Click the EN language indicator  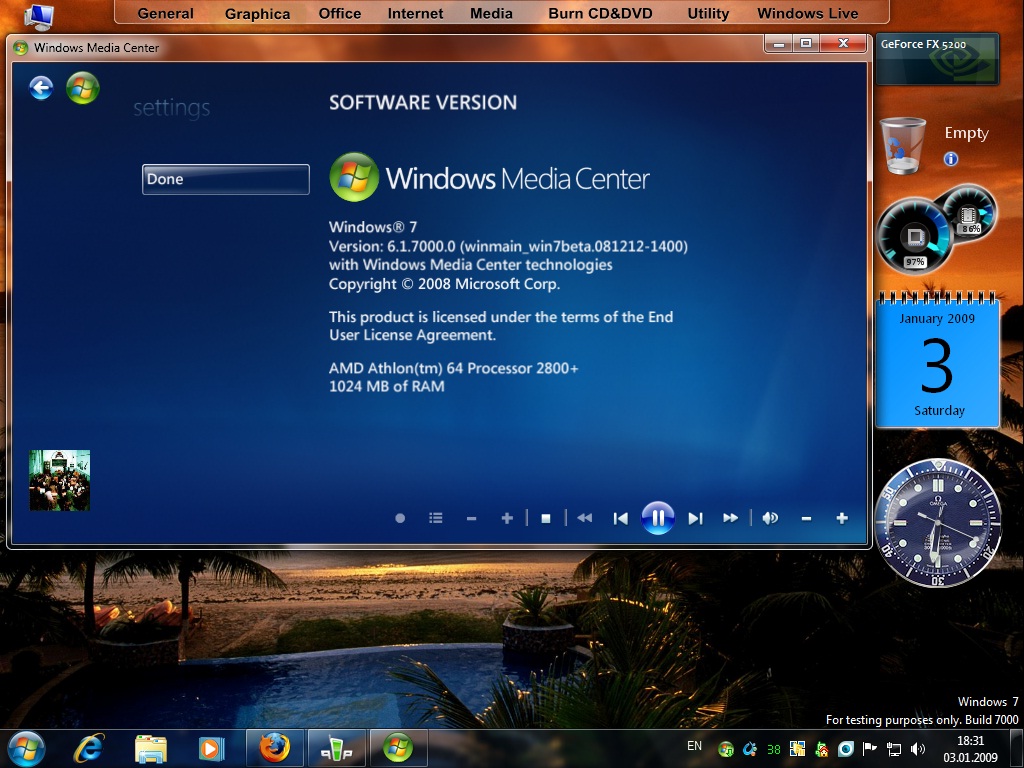694,746
